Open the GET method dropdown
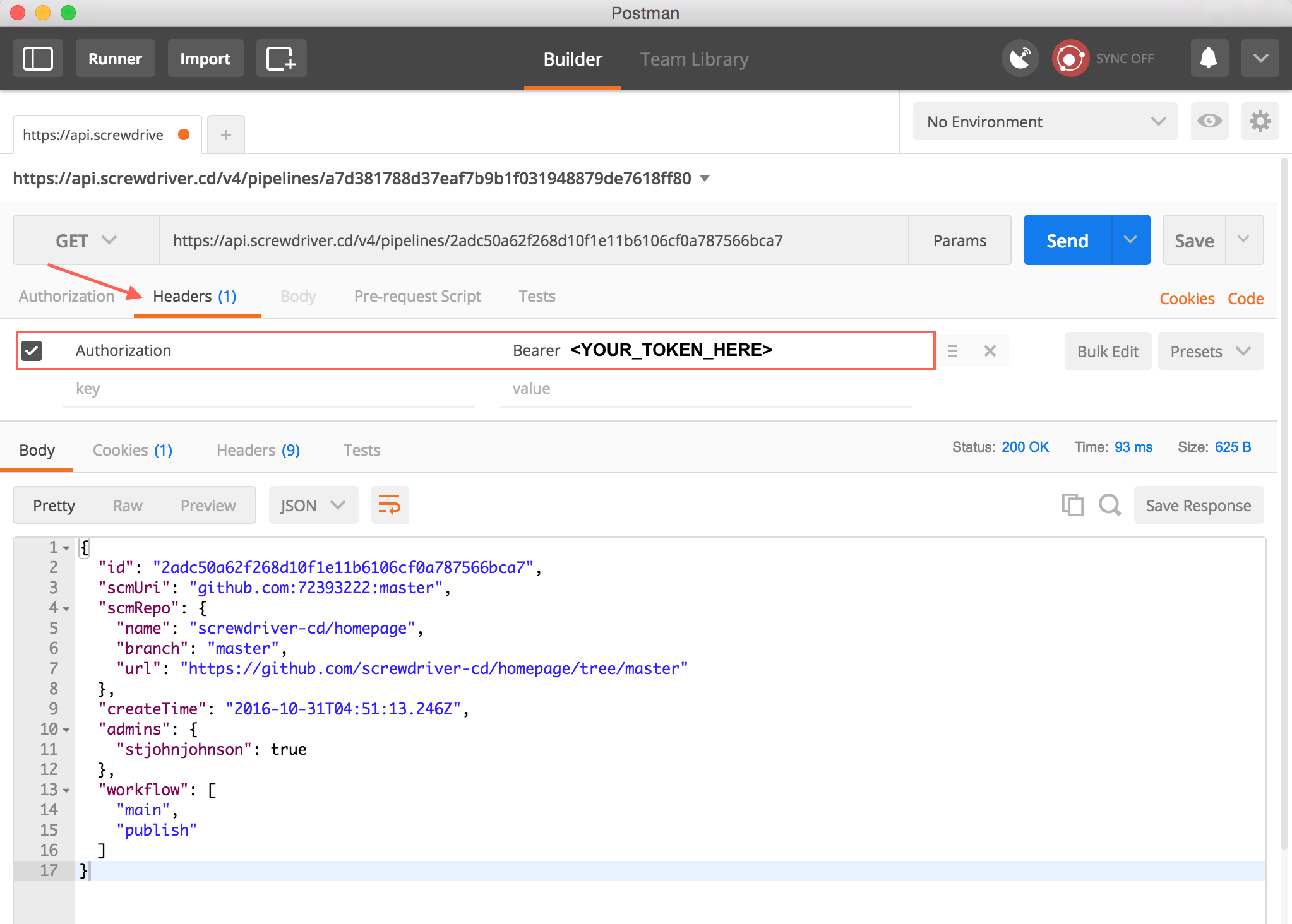1292x924 pixels. [x=87, y=240]
